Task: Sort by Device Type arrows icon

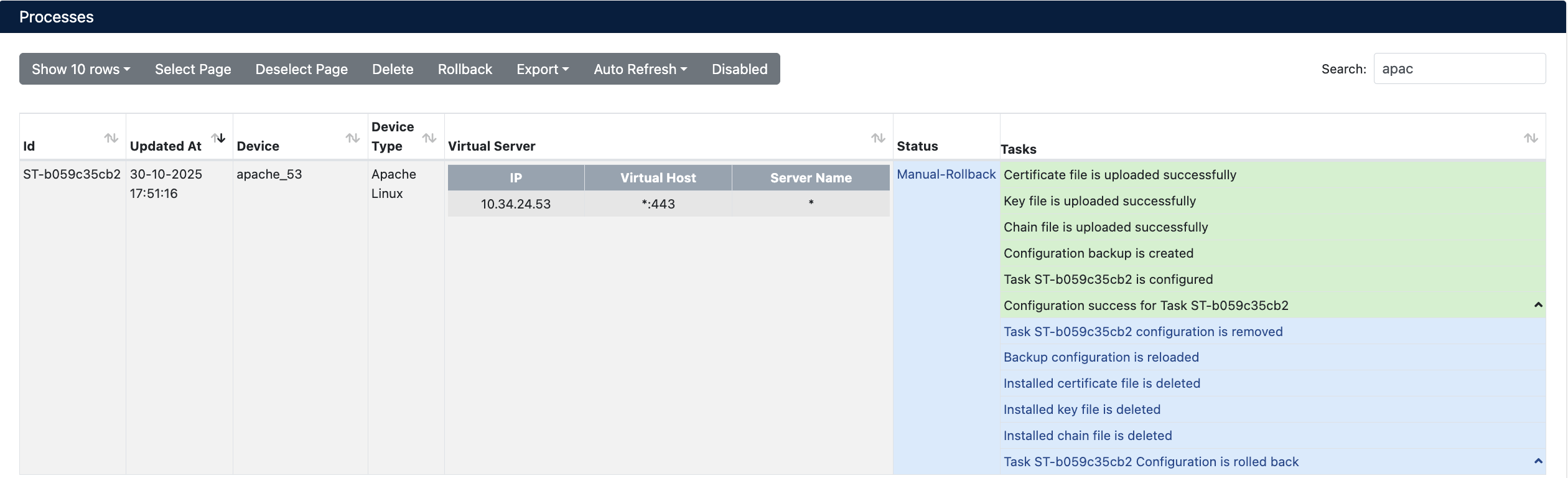Action: click(x=429, y=138)
